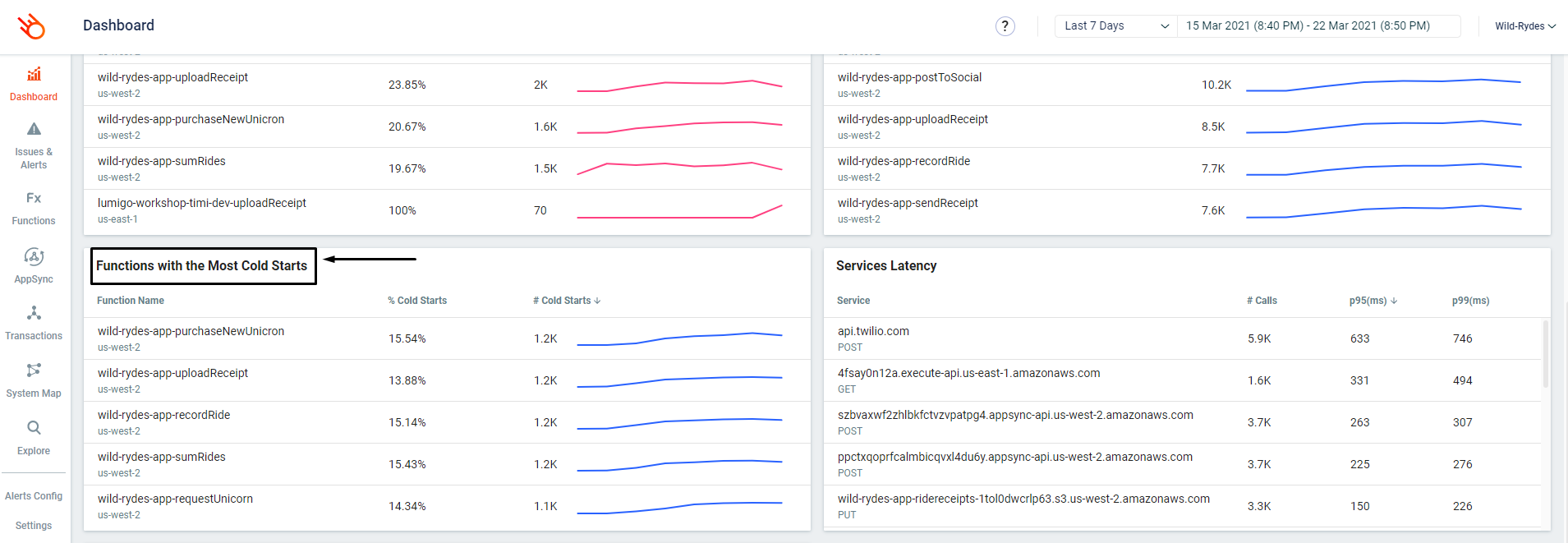Open the Transactions icon in sidebar

point(34,314)
